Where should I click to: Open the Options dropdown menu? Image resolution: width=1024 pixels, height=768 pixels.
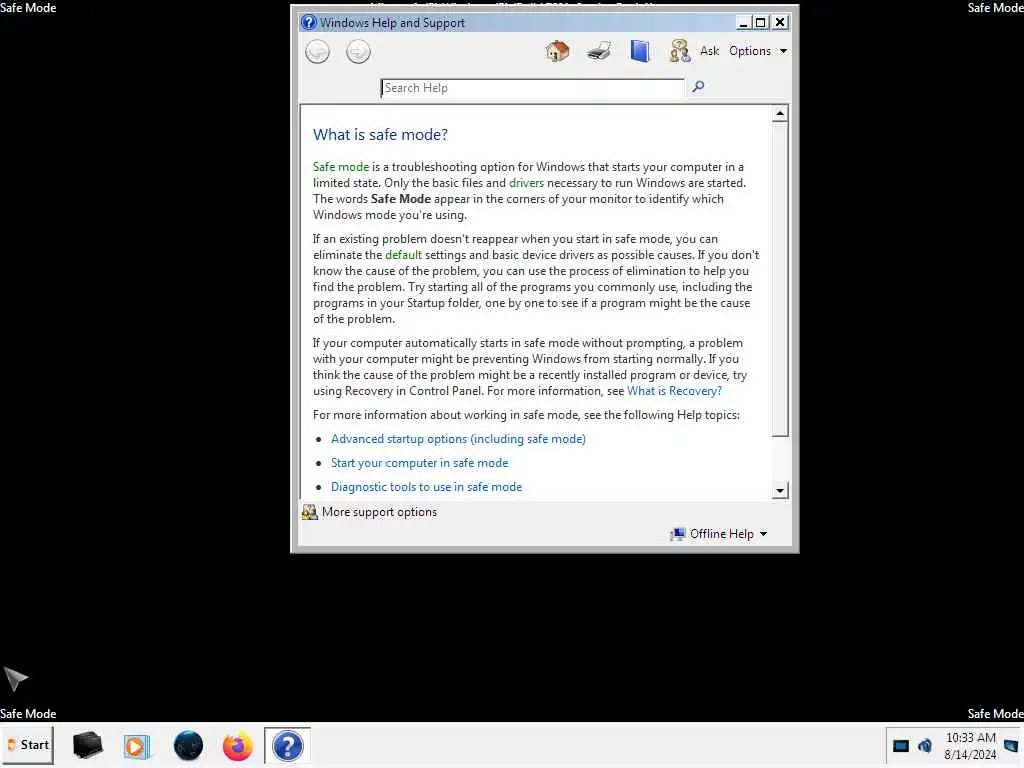(758, 51)
